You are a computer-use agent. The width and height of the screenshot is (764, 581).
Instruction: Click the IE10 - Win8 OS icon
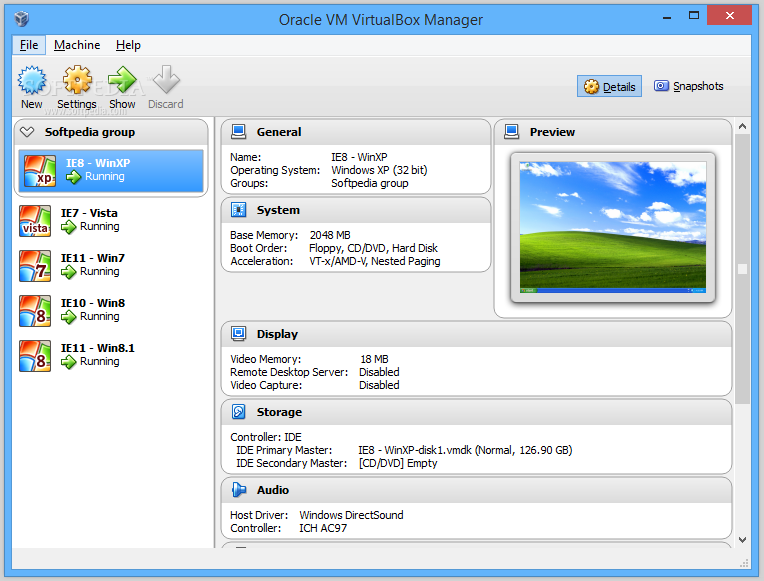pyautogui.click(x=35, y=311)
